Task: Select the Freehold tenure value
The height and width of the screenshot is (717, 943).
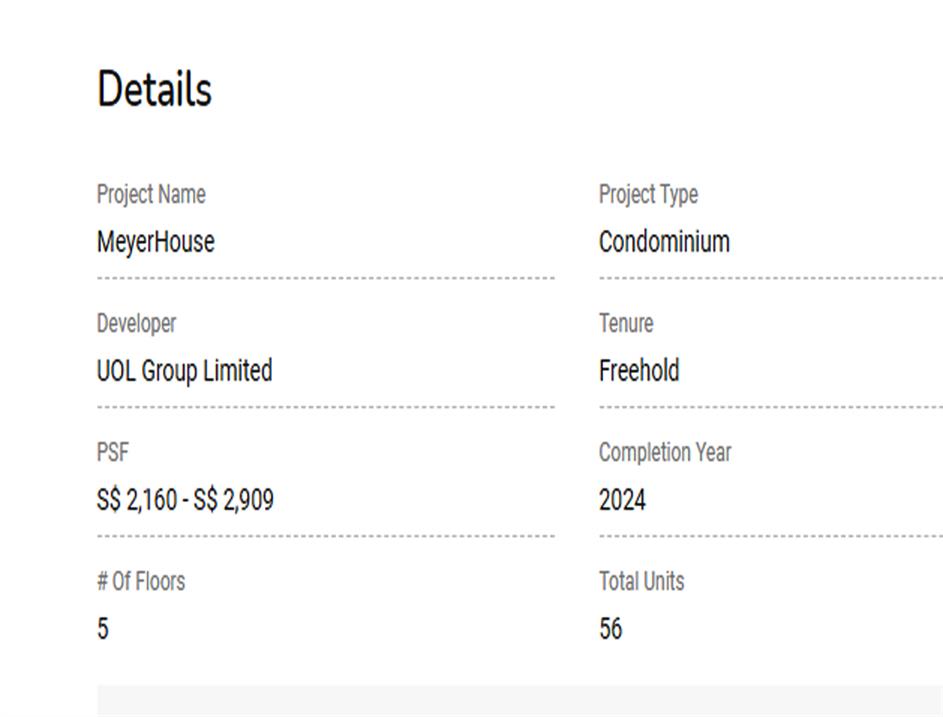Action: (639, 371)
